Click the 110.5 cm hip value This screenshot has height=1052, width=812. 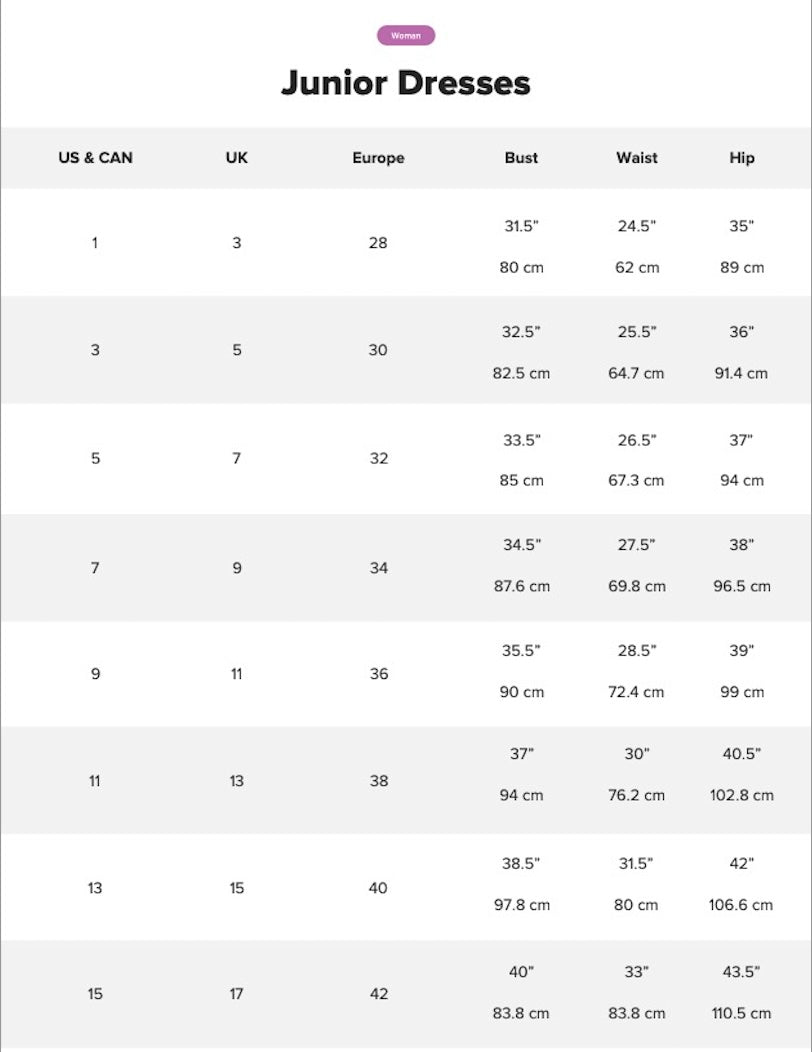pos(742,1013)
